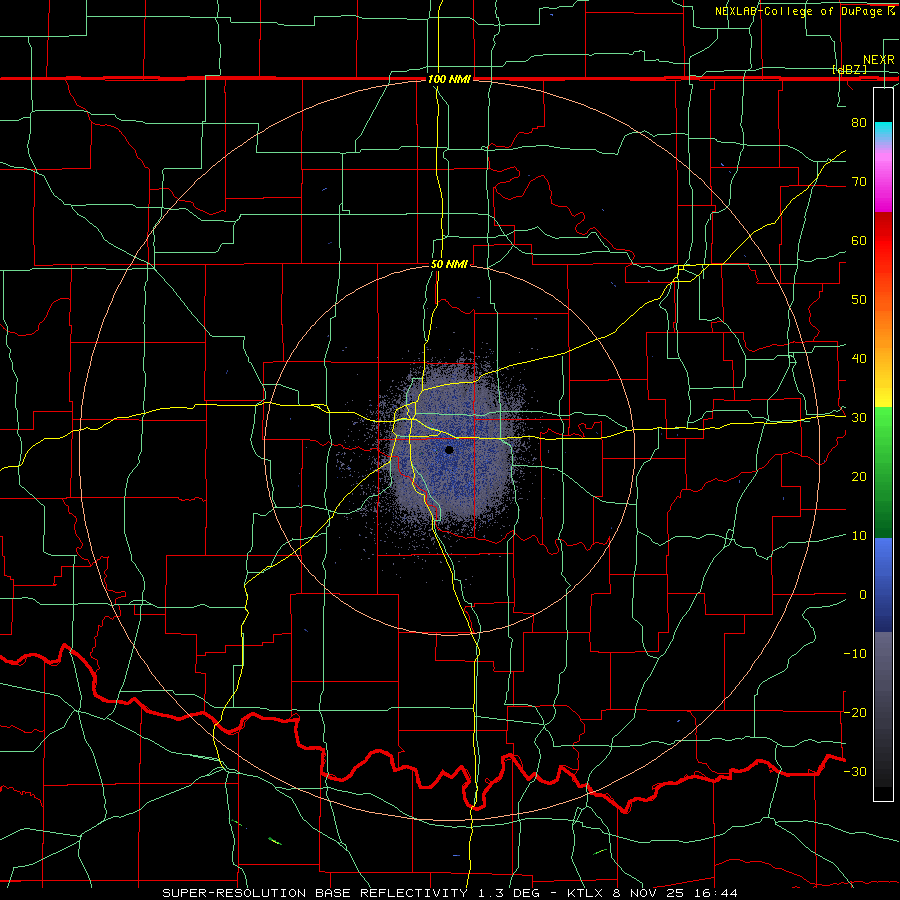900x900 pixels.
Task: Click the 20 value on the dBZ scale
Action: click(x=859, y=477)
